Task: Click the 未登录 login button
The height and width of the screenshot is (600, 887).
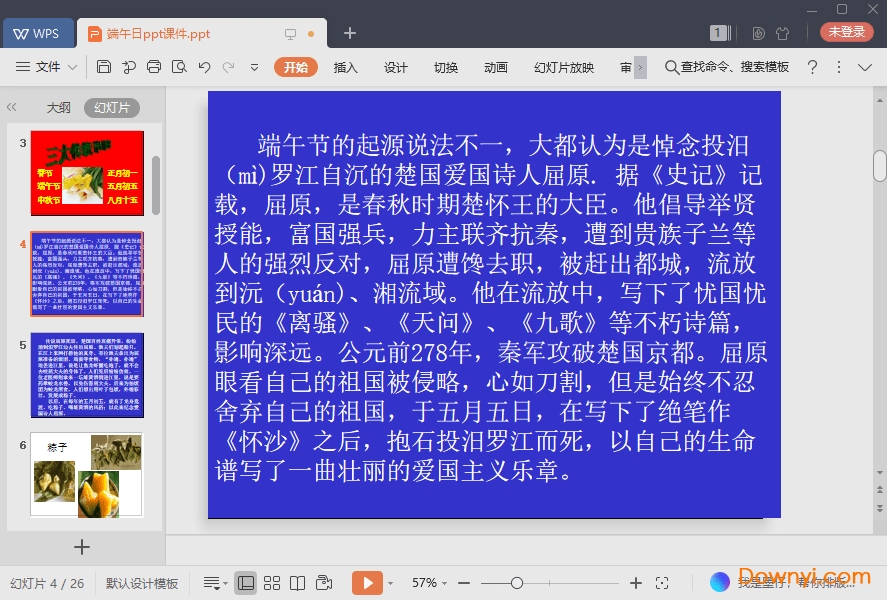Action: [846, 32]
